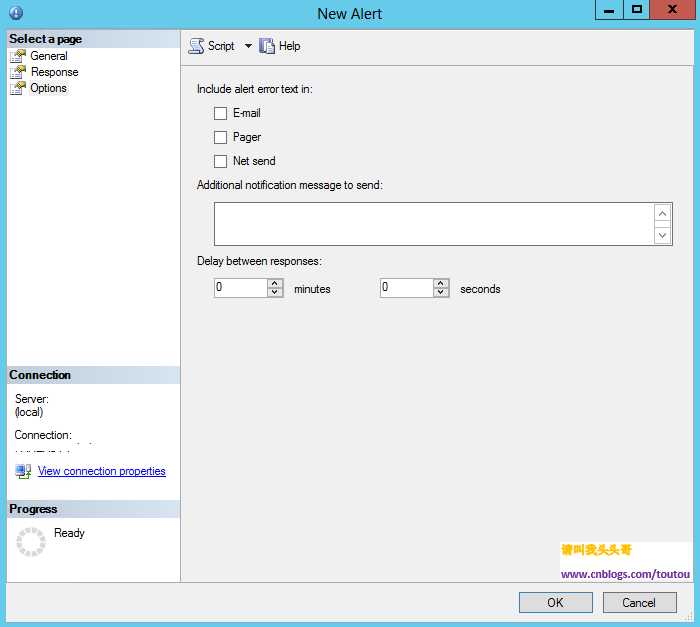Image resolution: width=700 pixels, height=627 pixels.
Task: Click the Script button label
Action: pos(221,46)
